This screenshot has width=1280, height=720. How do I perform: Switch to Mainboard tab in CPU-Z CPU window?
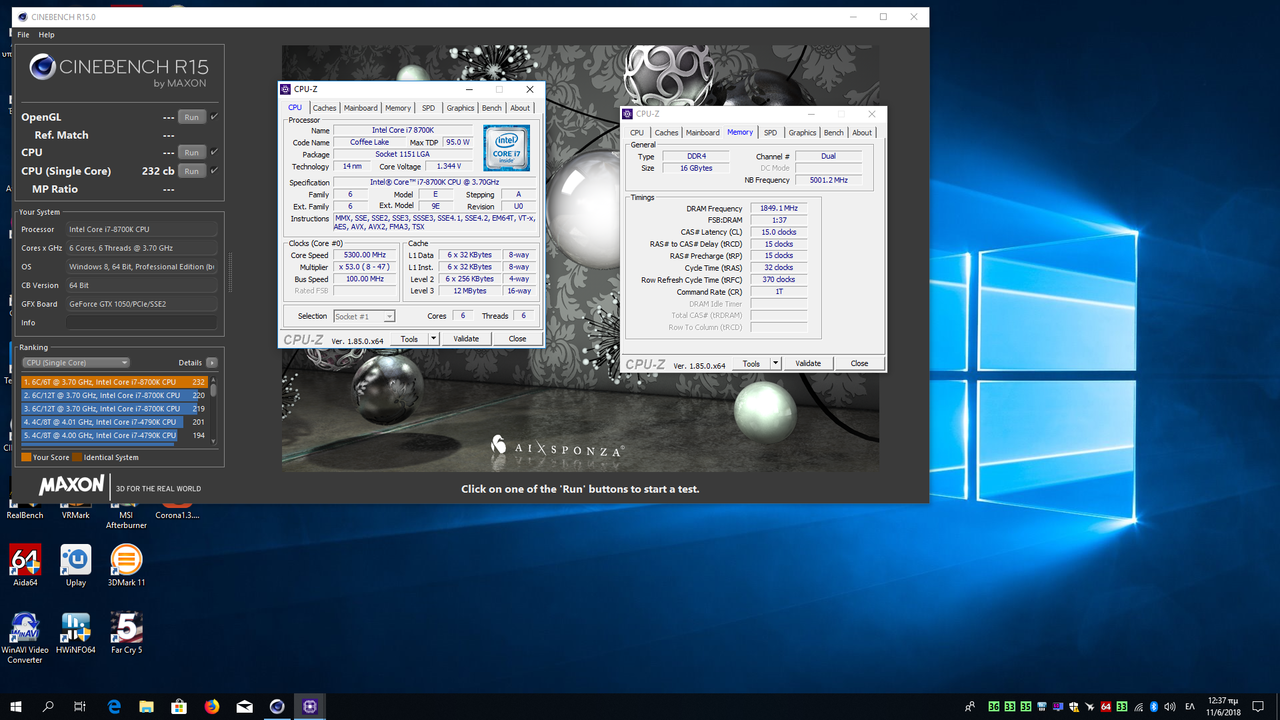pyautogui.click(x=361, y=108)
